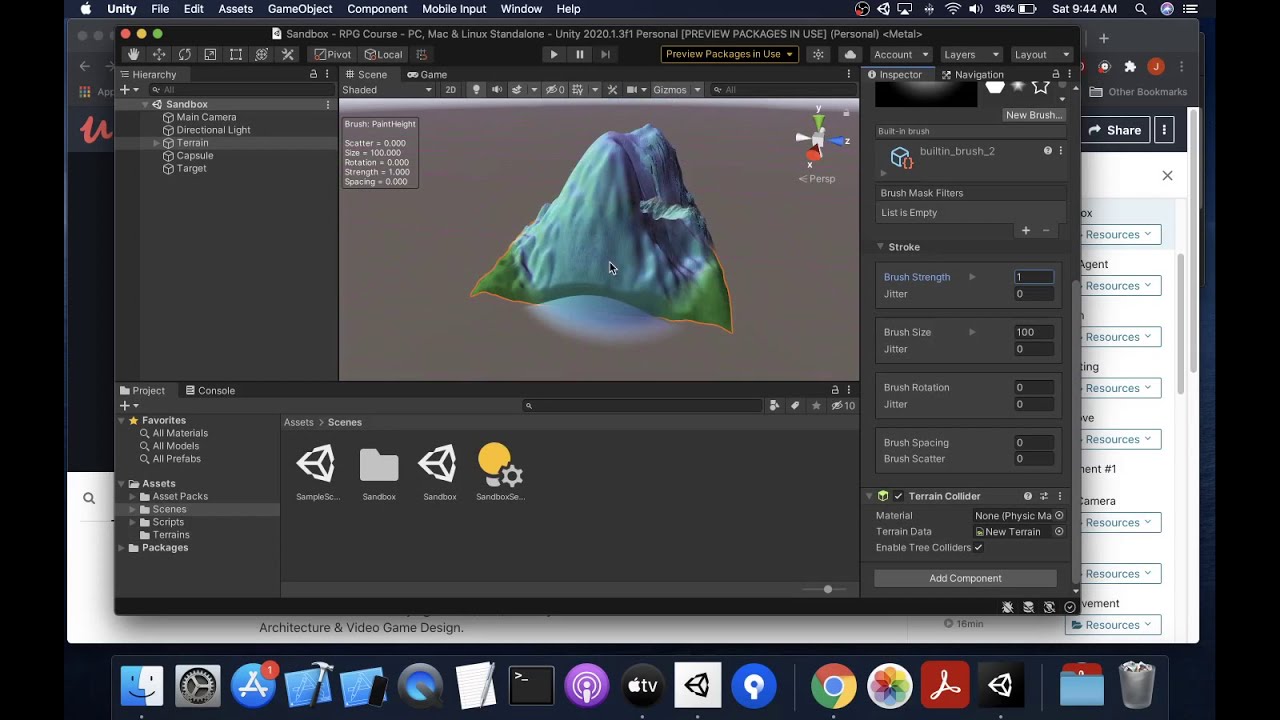
Task: Click the Project search field
Action: pyautogui.click(x=643, y=406)
